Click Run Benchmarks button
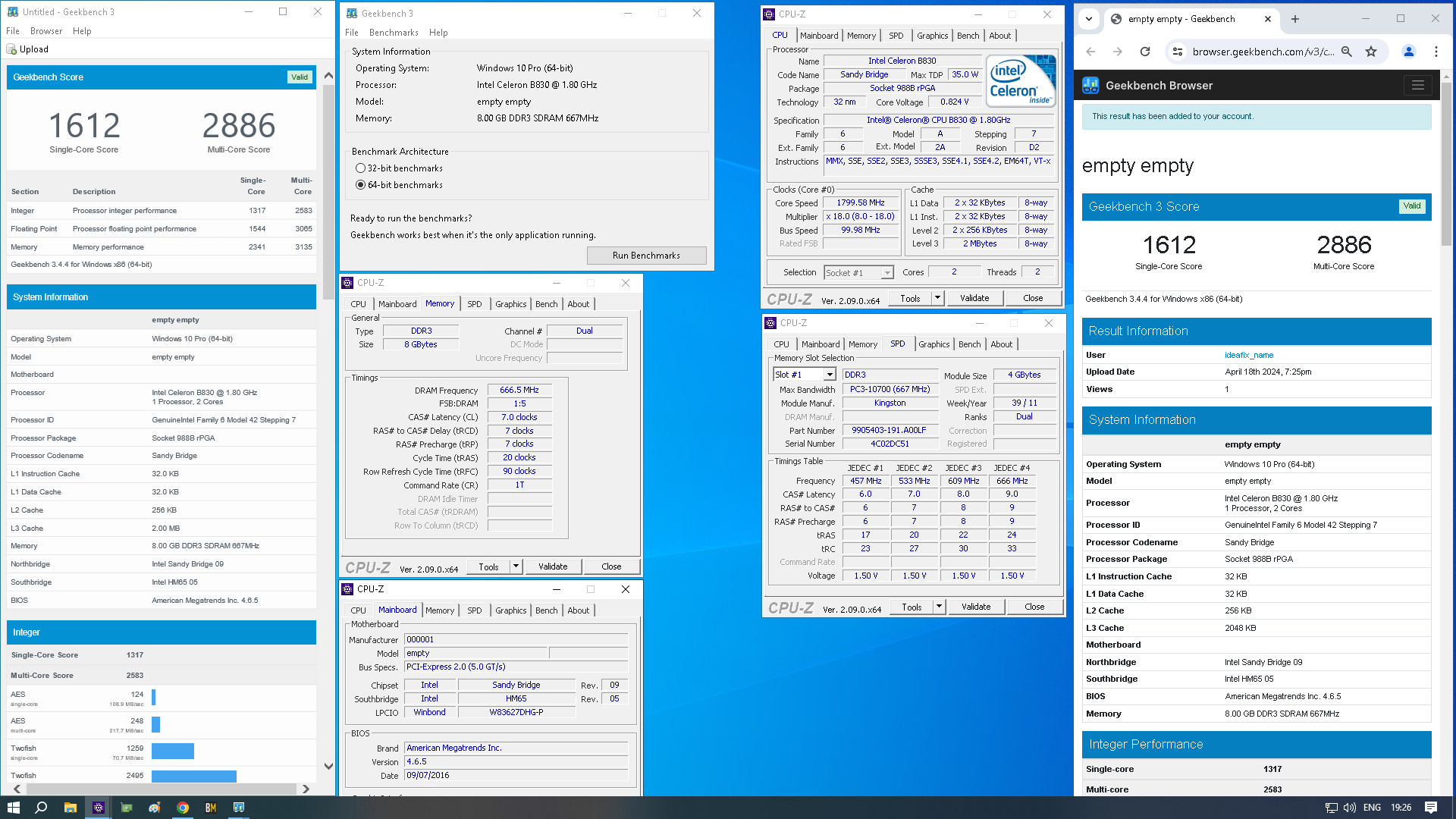 tap(646, 256)
